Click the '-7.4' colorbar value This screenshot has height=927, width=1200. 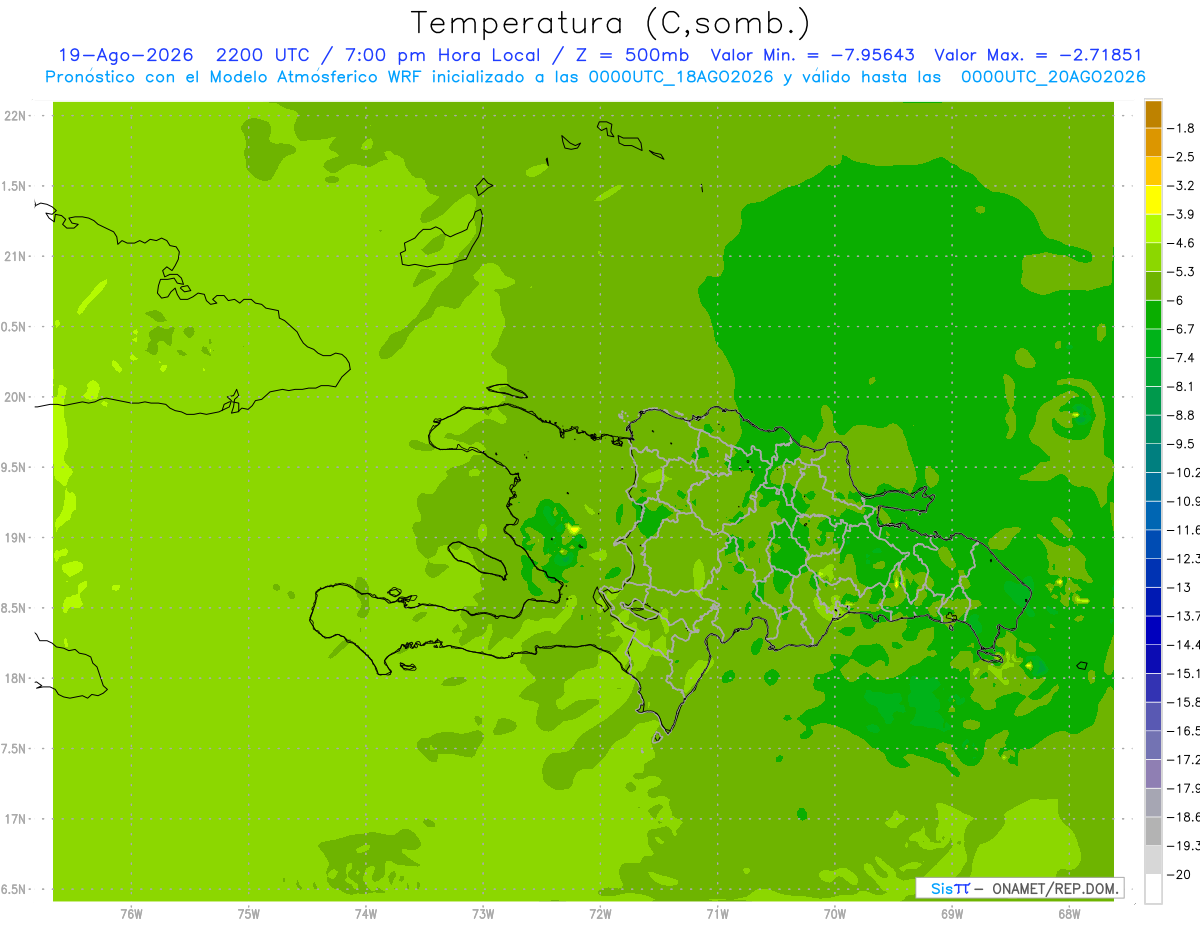(x=1181, y=357)
